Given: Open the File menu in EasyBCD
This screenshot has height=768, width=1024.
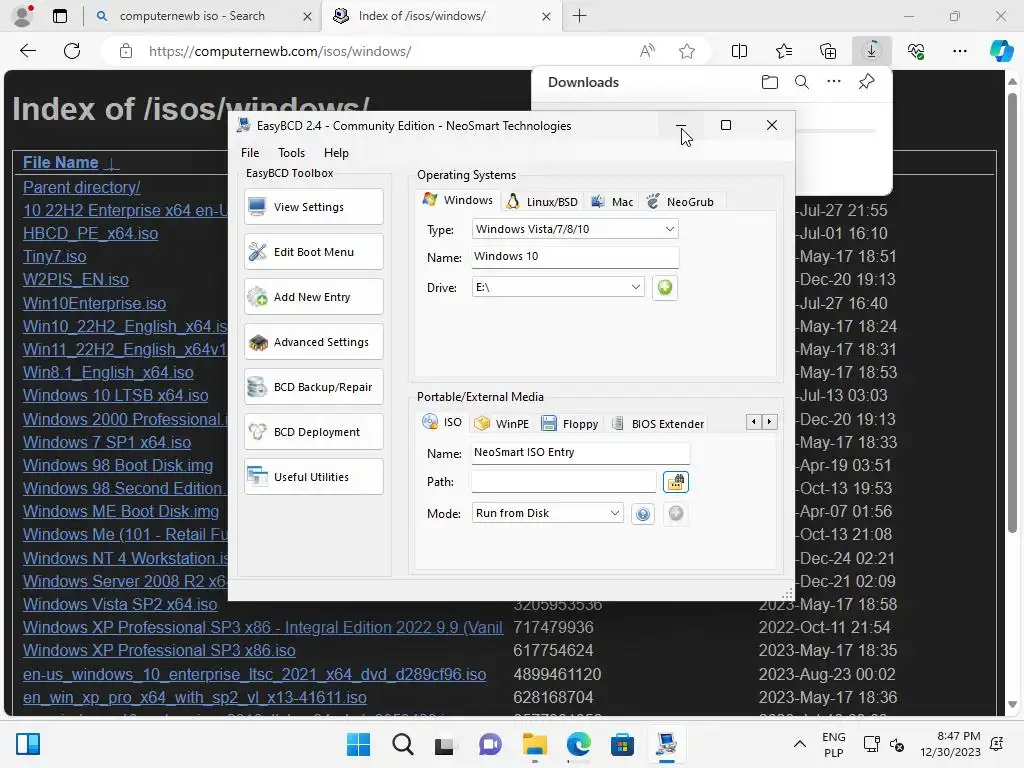Looking at the screenshot, I should point(250,153).
